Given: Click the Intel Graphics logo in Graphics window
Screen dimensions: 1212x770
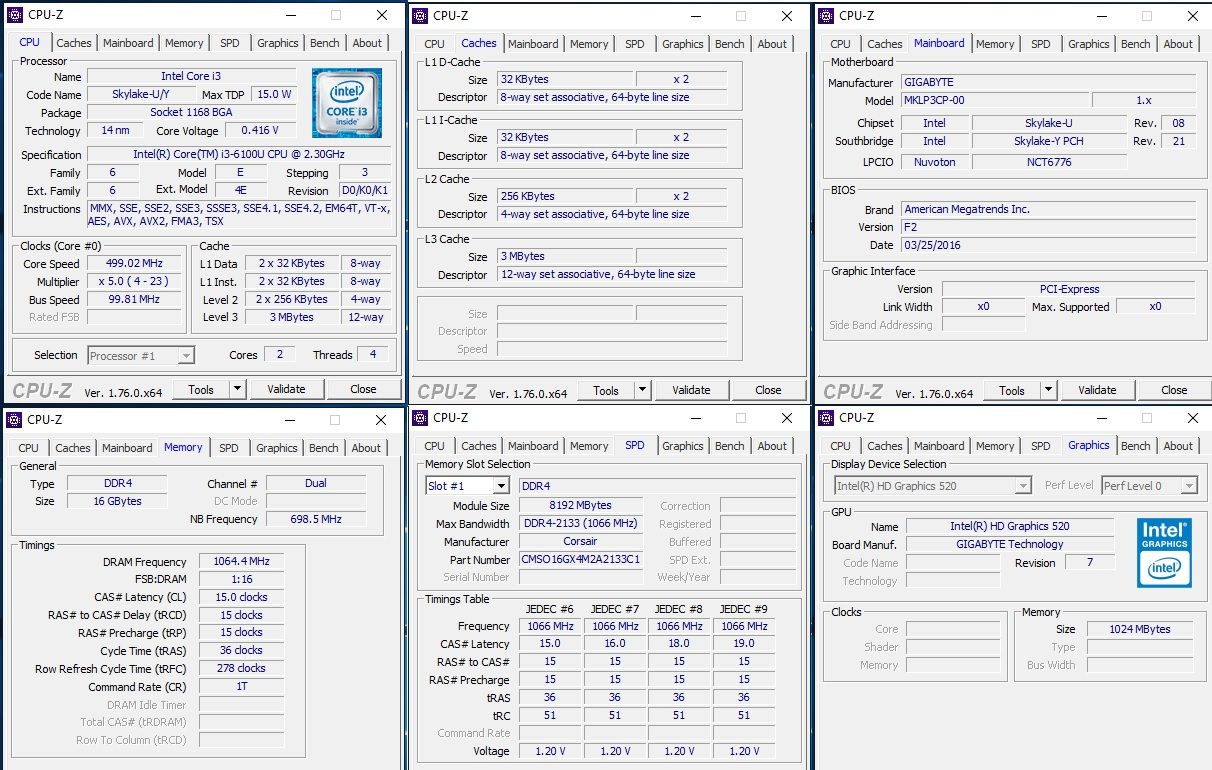Looking at the screenshot, I should click(x=1164, y=553).
